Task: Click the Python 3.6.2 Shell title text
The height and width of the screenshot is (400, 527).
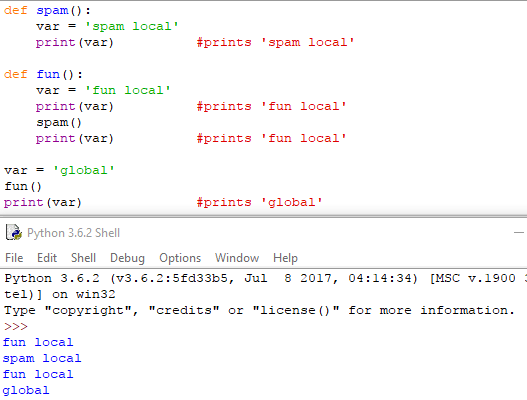Action: (x=73, y=233)
